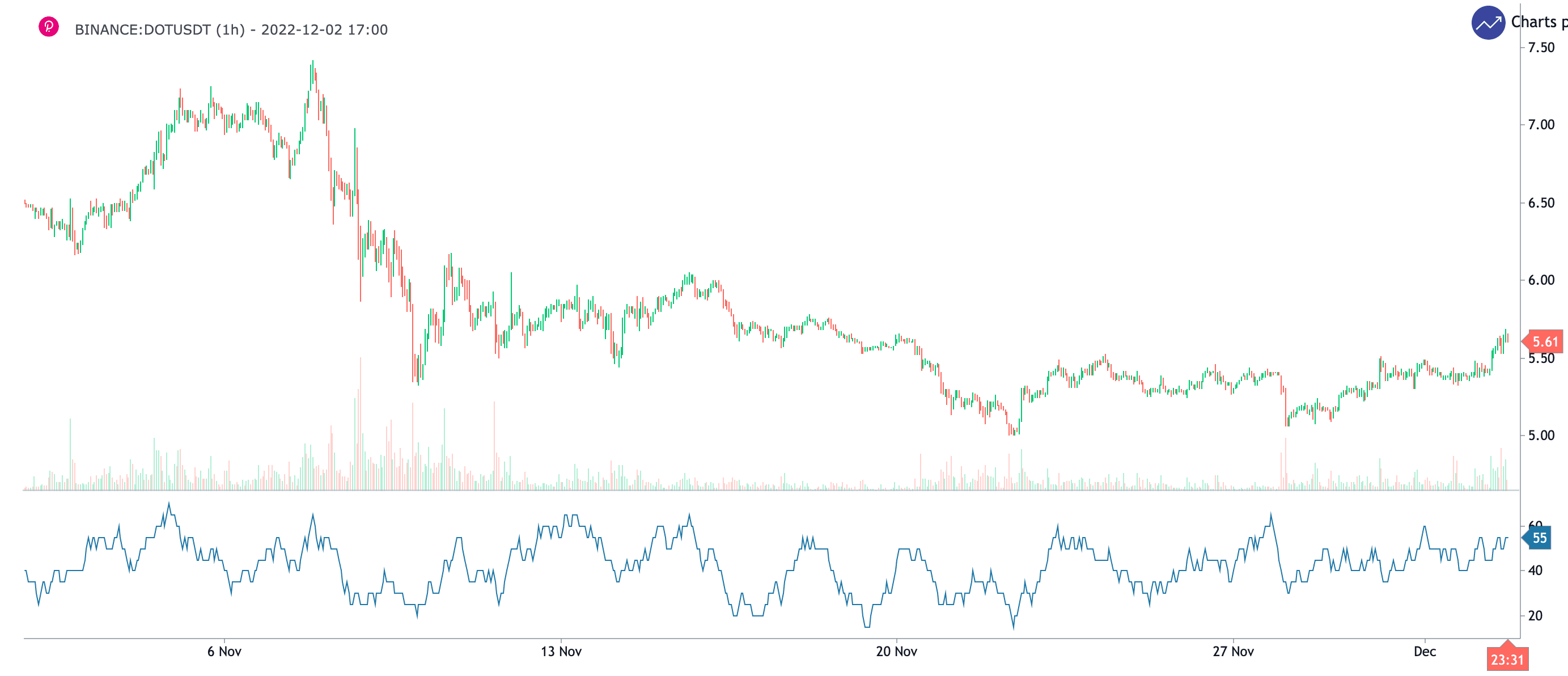1568x676 pixels.
Task: Select the 27 Nov date label
Action: (1232, 652)
